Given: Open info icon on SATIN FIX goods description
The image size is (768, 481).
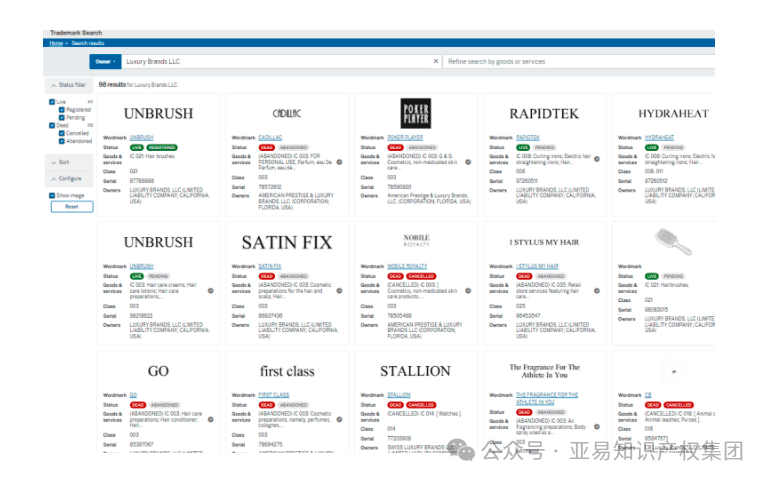Looking at the screenshot, I should (339, 291).
